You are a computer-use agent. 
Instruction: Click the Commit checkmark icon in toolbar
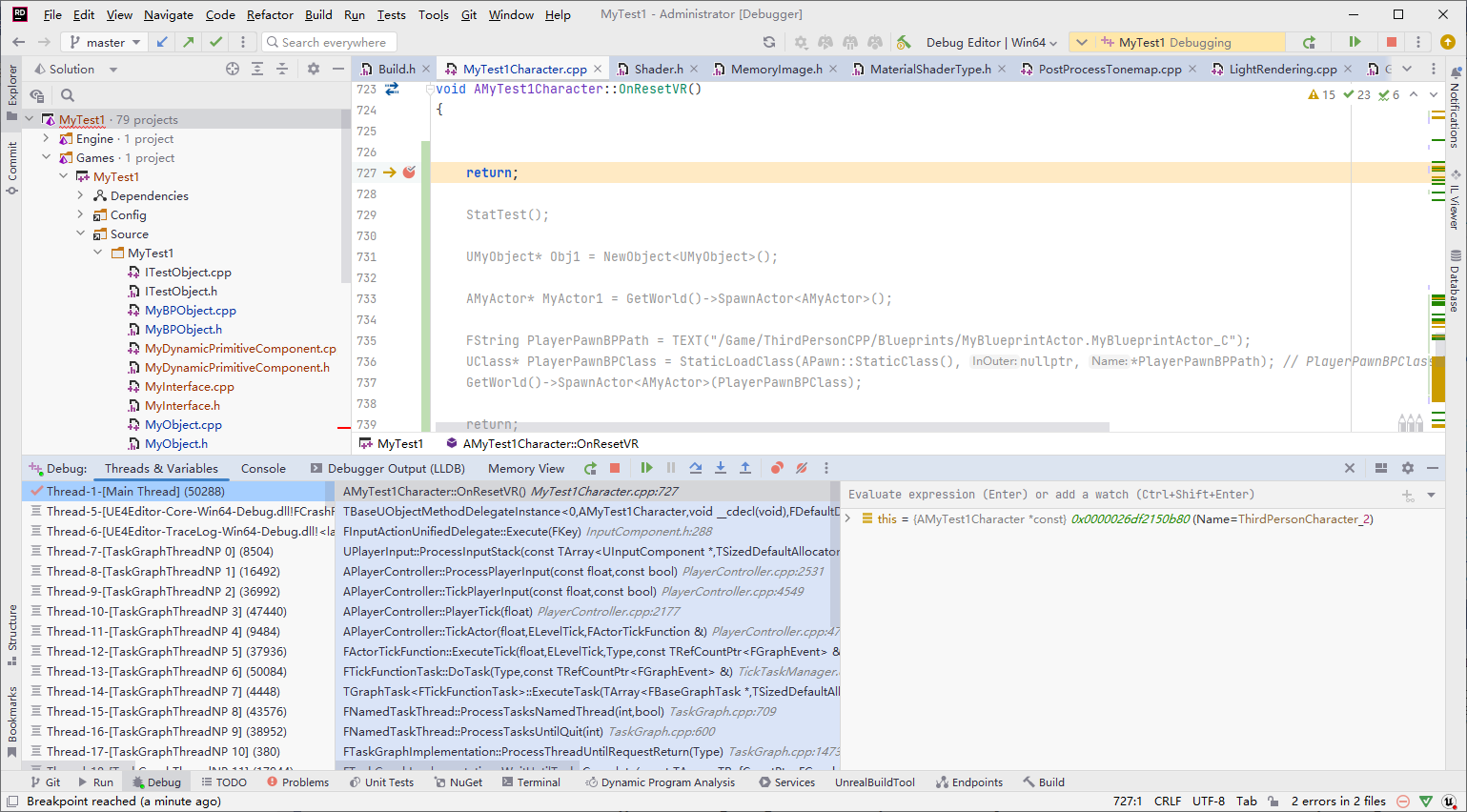pyautogui.click(x=216, y=42)
